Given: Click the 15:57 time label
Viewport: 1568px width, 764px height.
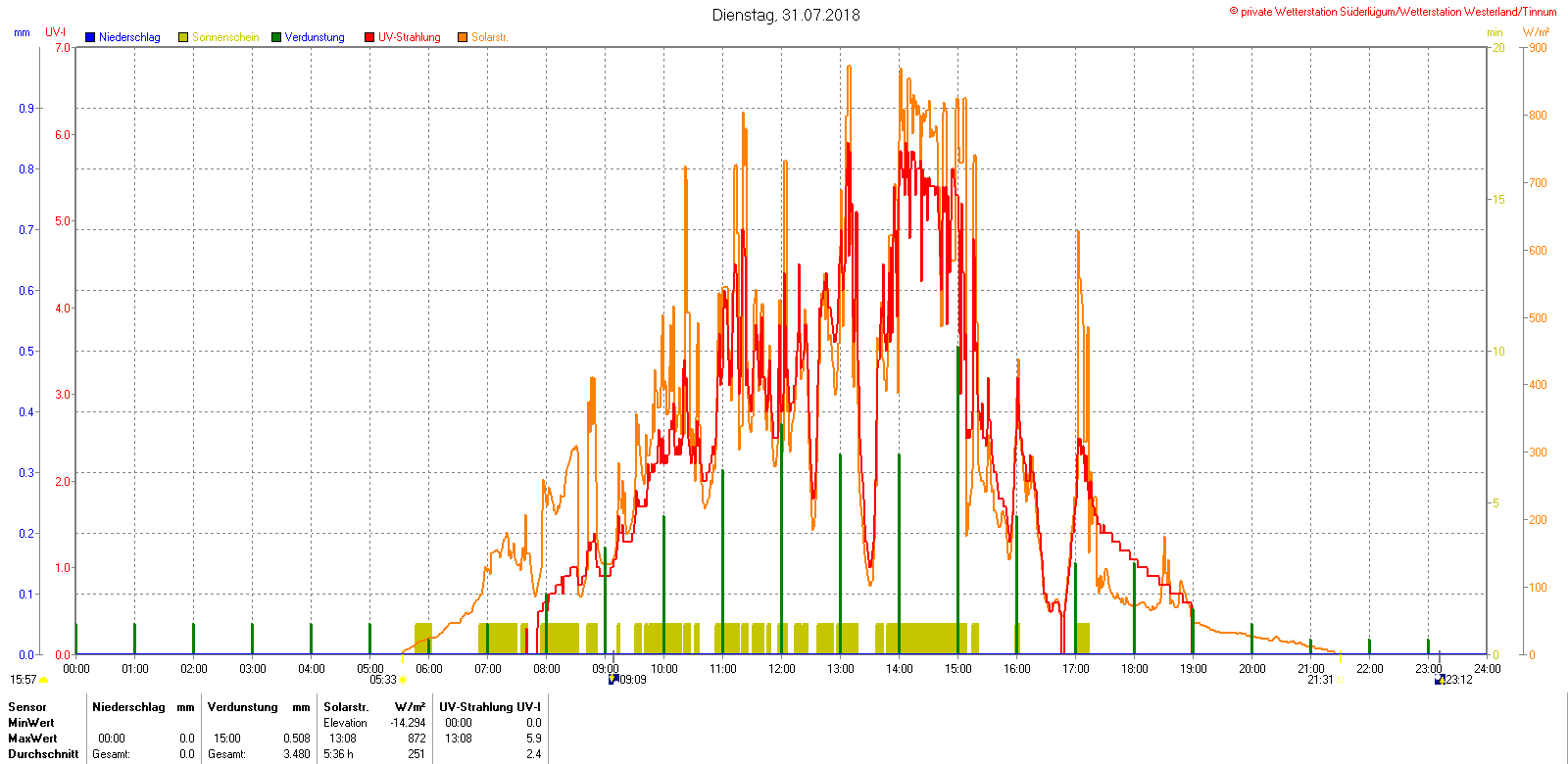Looking at the screenshot, I should point(24,680).
